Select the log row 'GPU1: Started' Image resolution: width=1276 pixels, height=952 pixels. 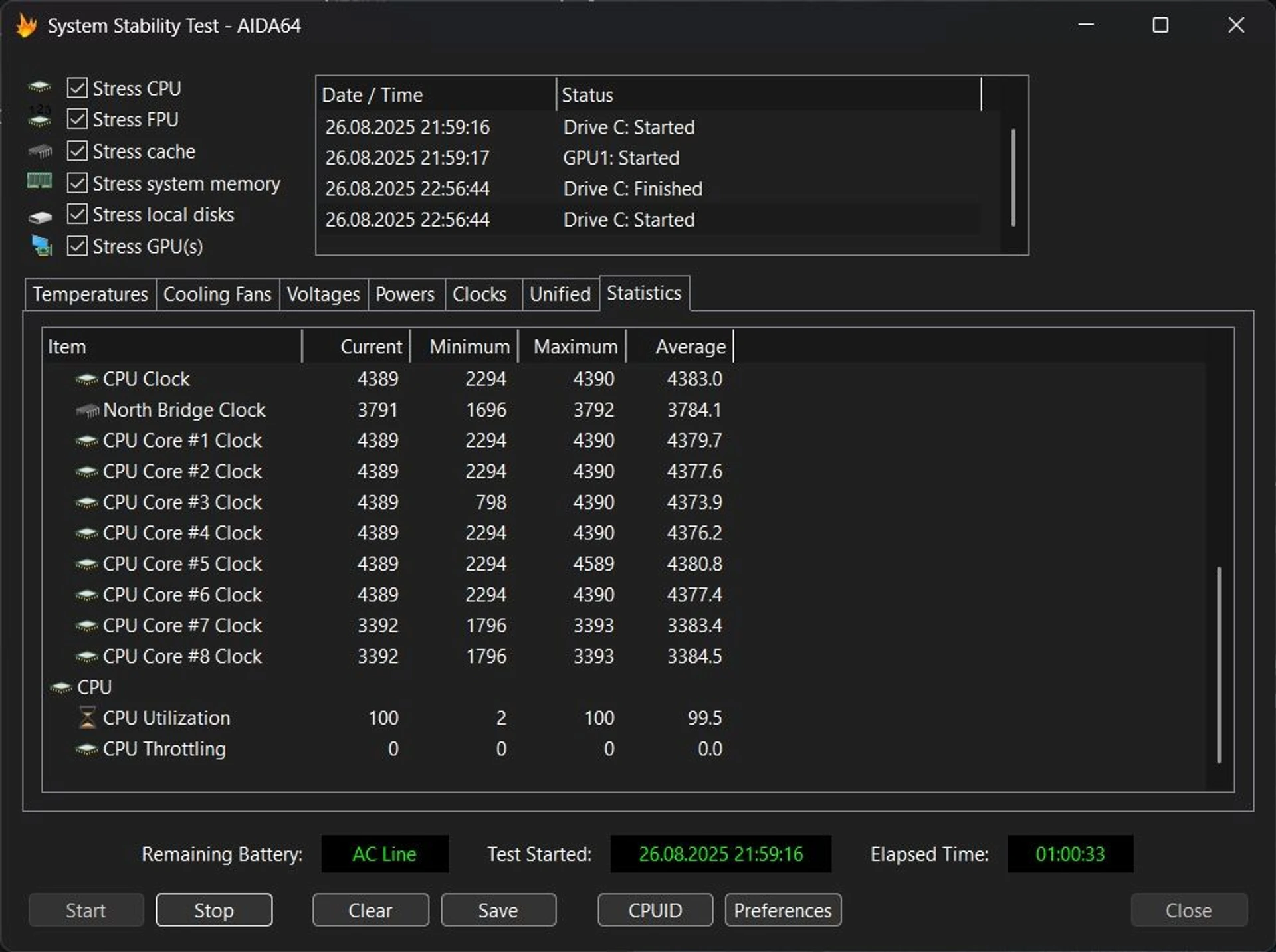point(649,158)
